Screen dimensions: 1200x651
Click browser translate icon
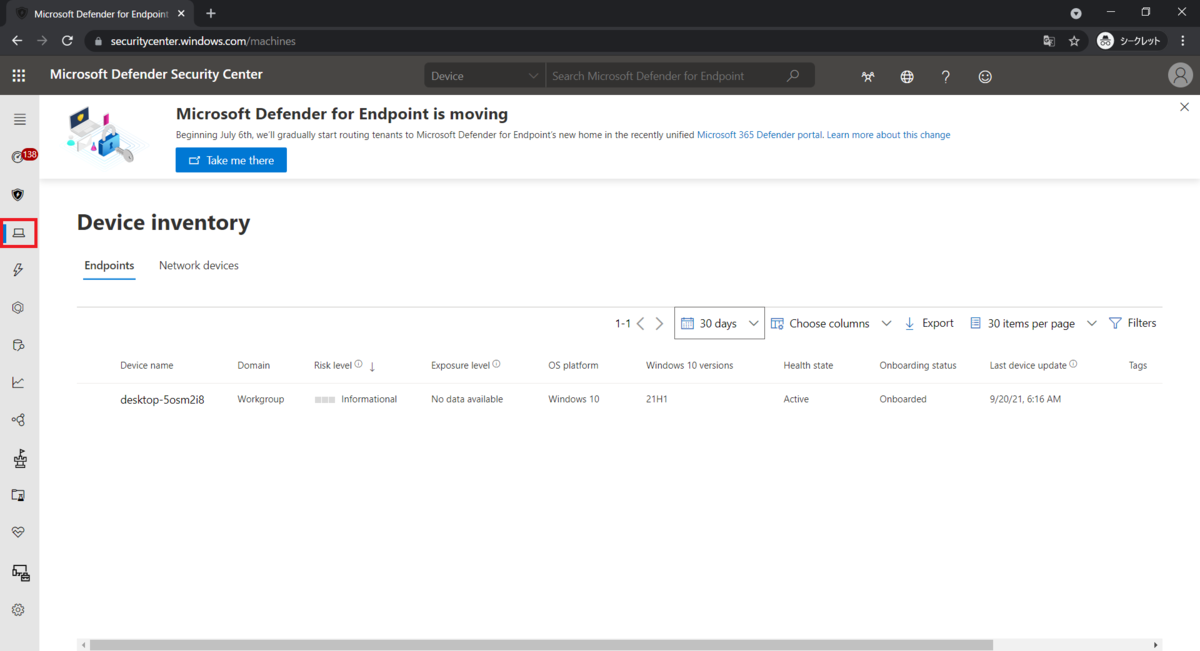[x=1049, y=41]
